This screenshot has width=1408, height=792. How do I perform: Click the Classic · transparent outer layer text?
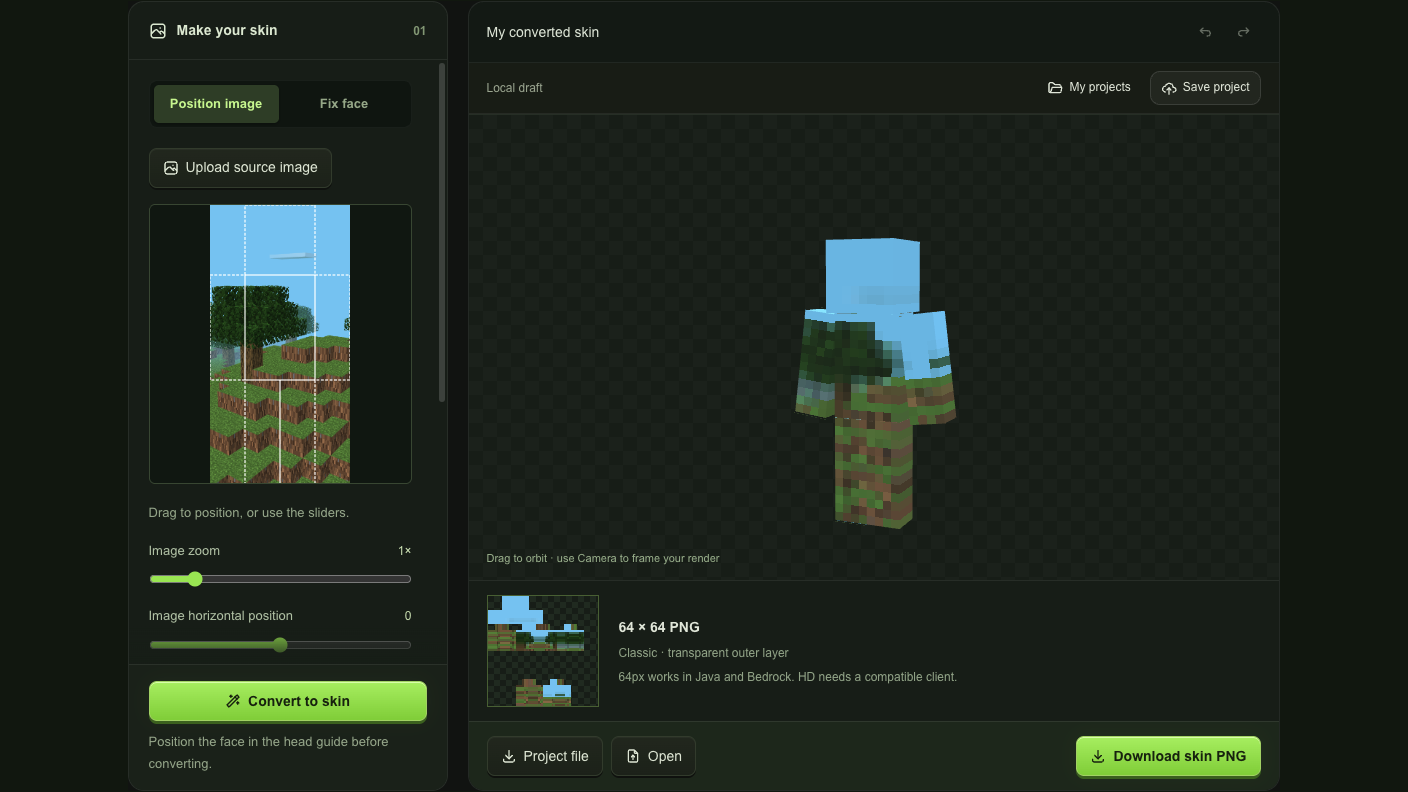point(704,653)
